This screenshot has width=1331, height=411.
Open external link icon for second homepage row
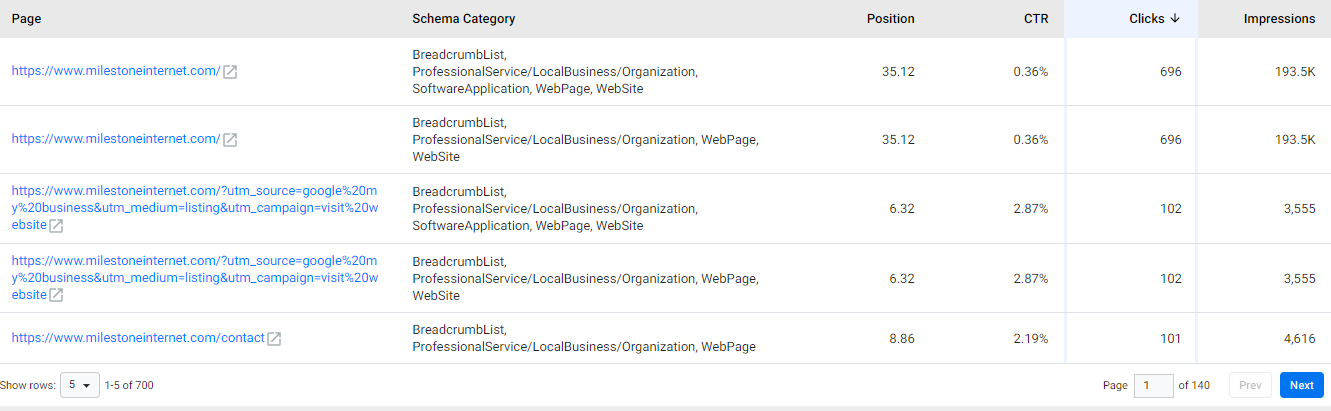coord(230,140)
